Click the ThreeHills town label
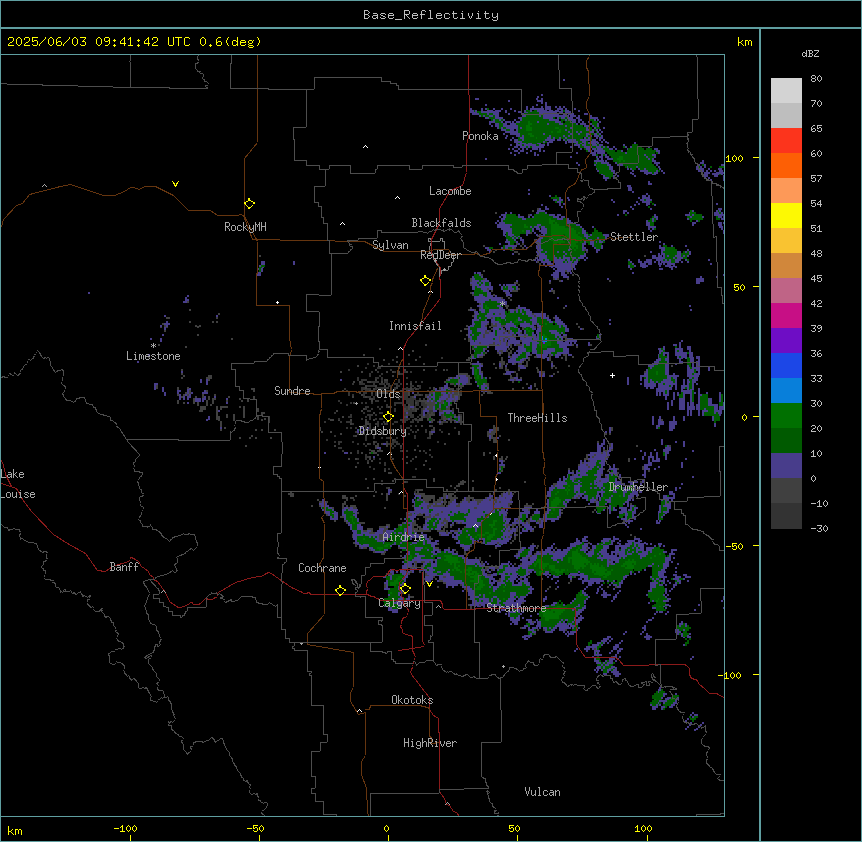 537,418
